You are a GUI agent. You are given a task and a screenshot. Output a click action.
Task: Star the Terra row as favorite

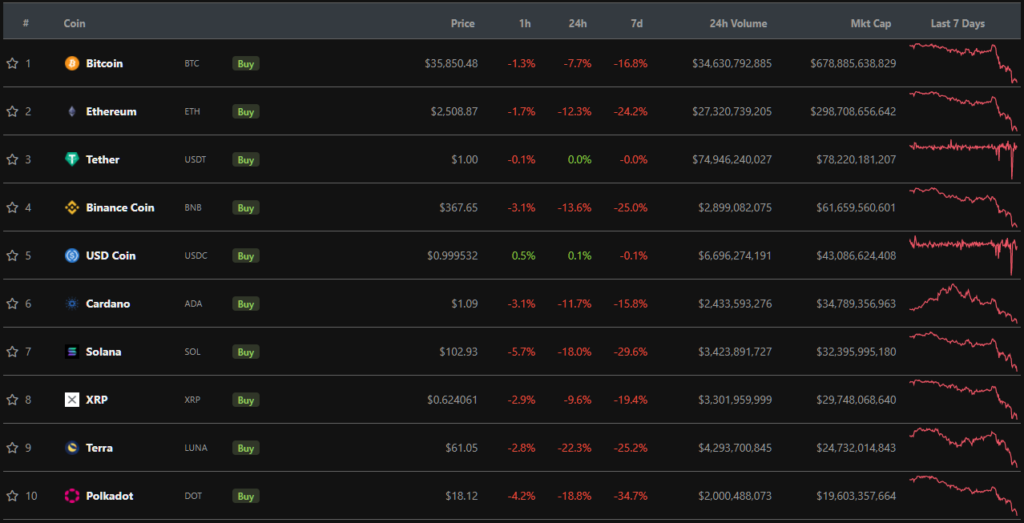(12, 448)
